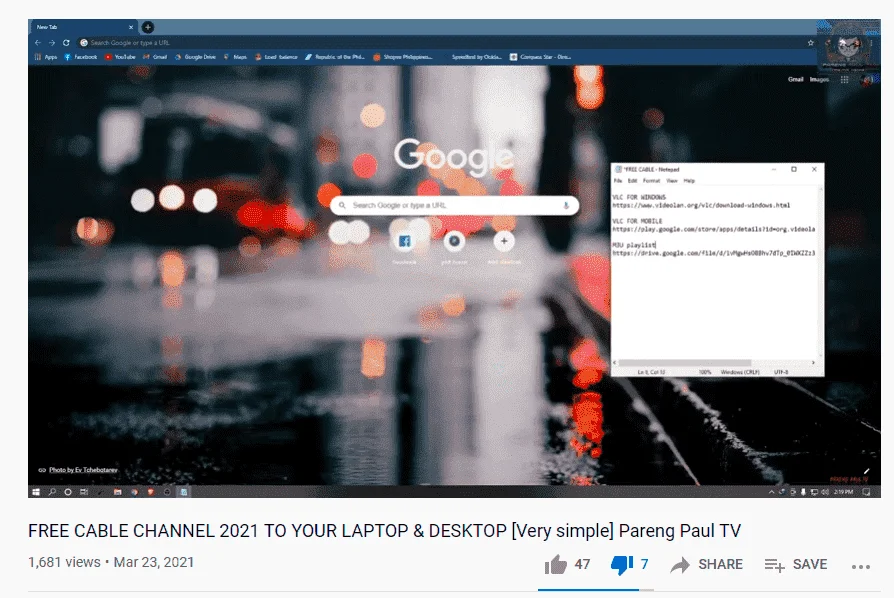This screenshot has width=894, height=598.
Task: Reload the page in Chrome
Action: tap(66, 43)
